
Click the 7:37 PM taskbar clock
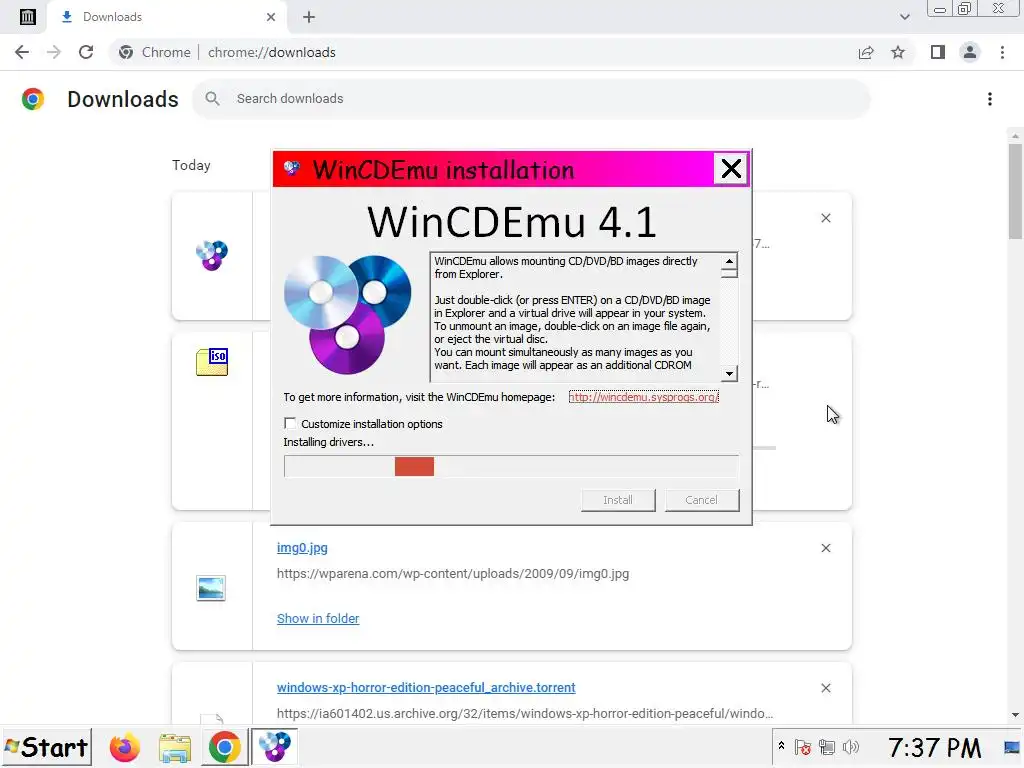[x=935, y=748]
